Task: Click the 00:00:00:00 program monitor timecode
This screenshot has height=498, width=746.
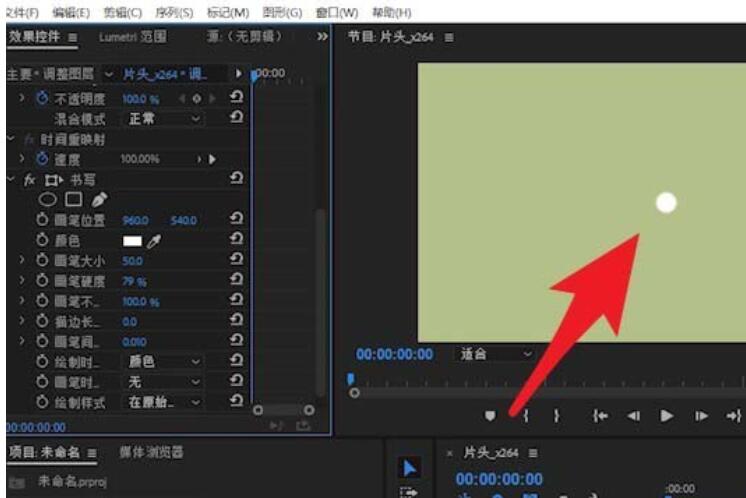Action: (394, 354)
